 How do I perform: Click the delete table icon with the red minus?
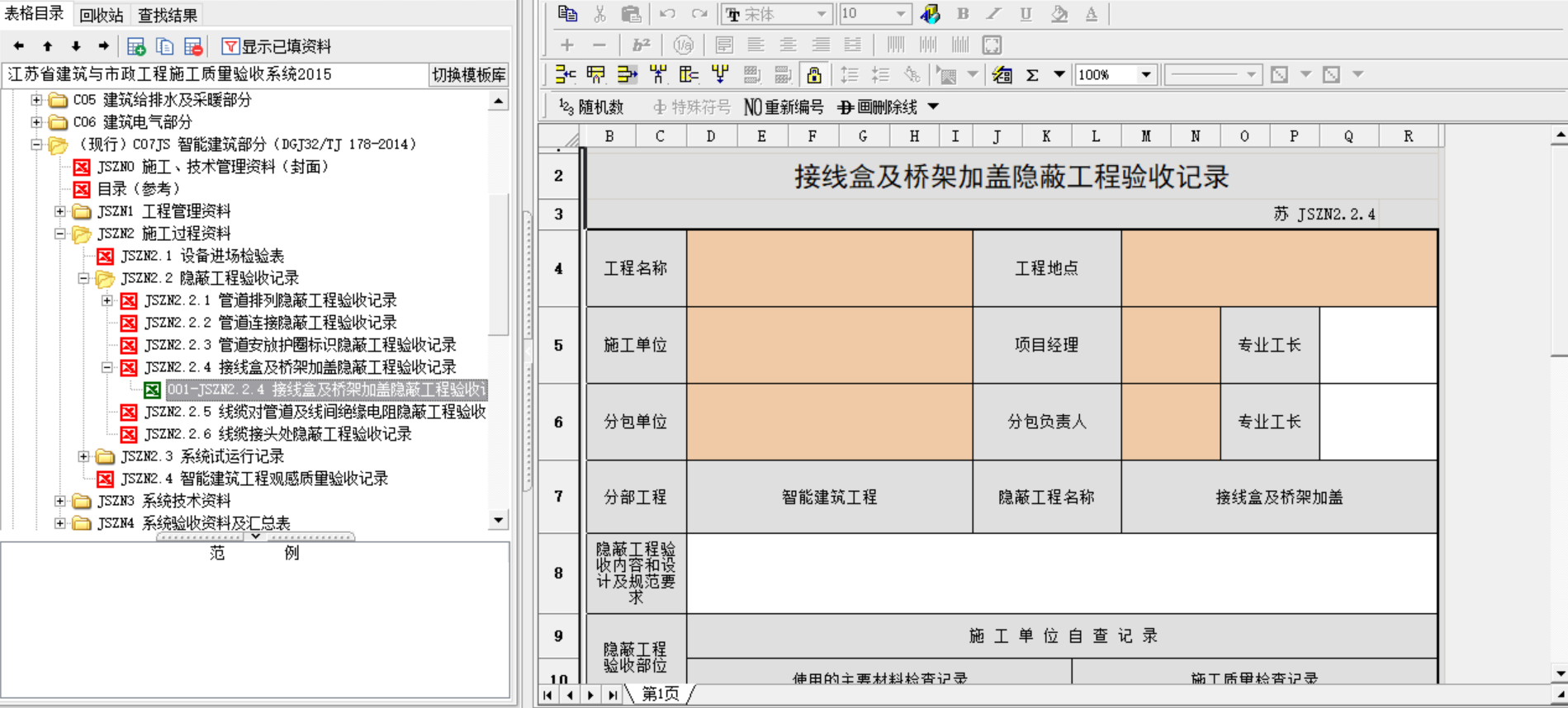pos(193,47)
